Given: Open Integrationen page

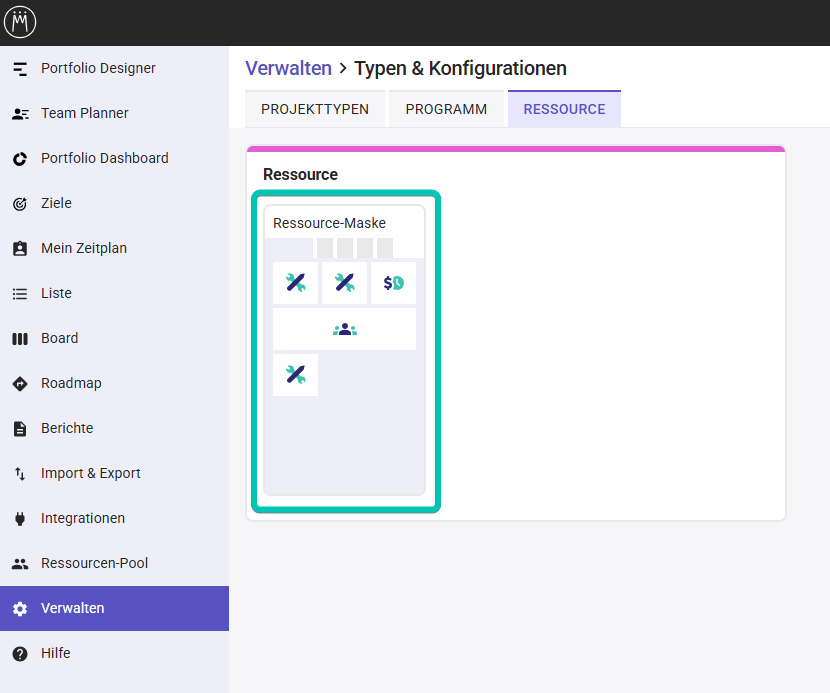Looking at the screenshot, I should coord(114,518).
